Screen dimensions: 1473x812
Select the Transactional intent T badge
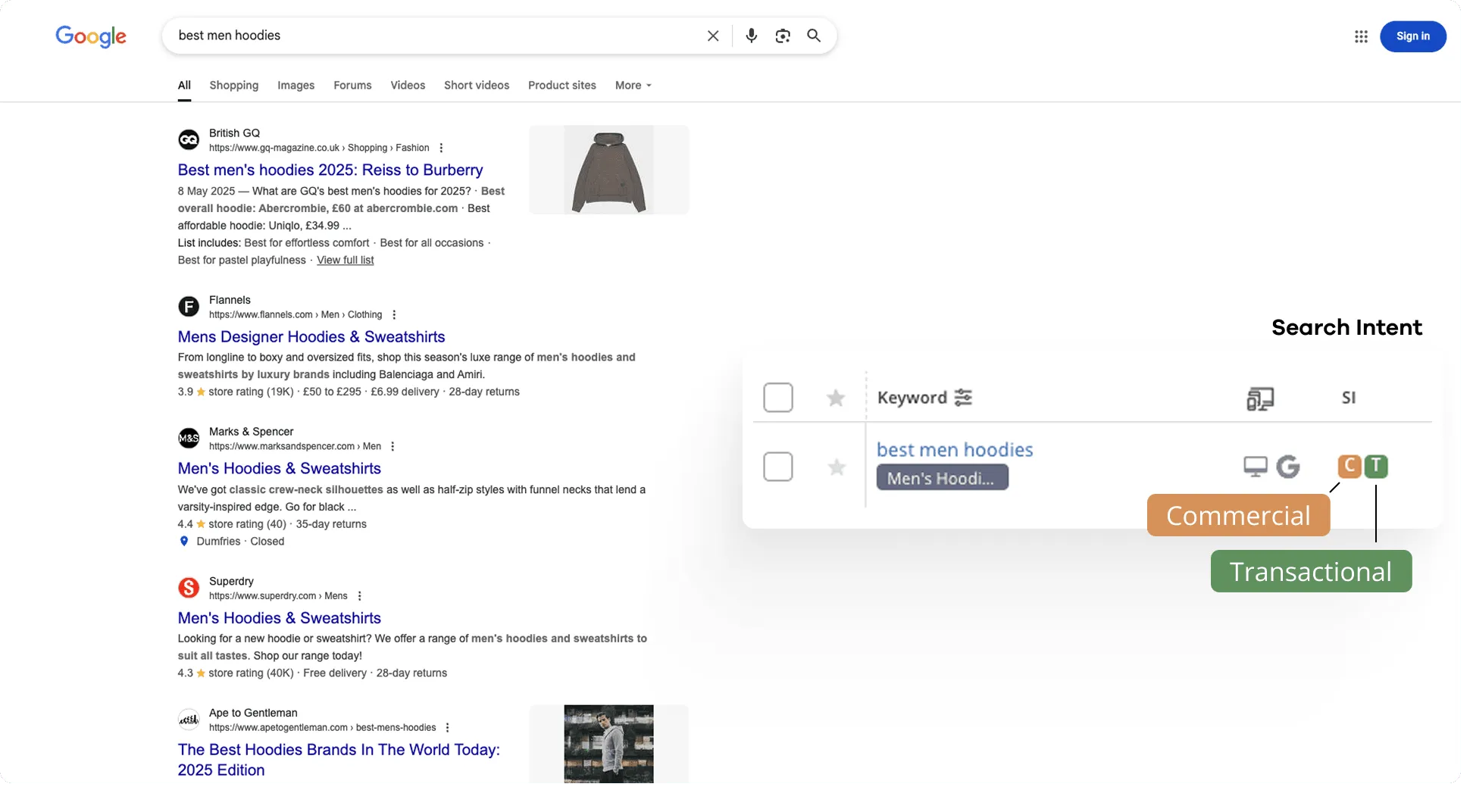[x=1377, y=467]
